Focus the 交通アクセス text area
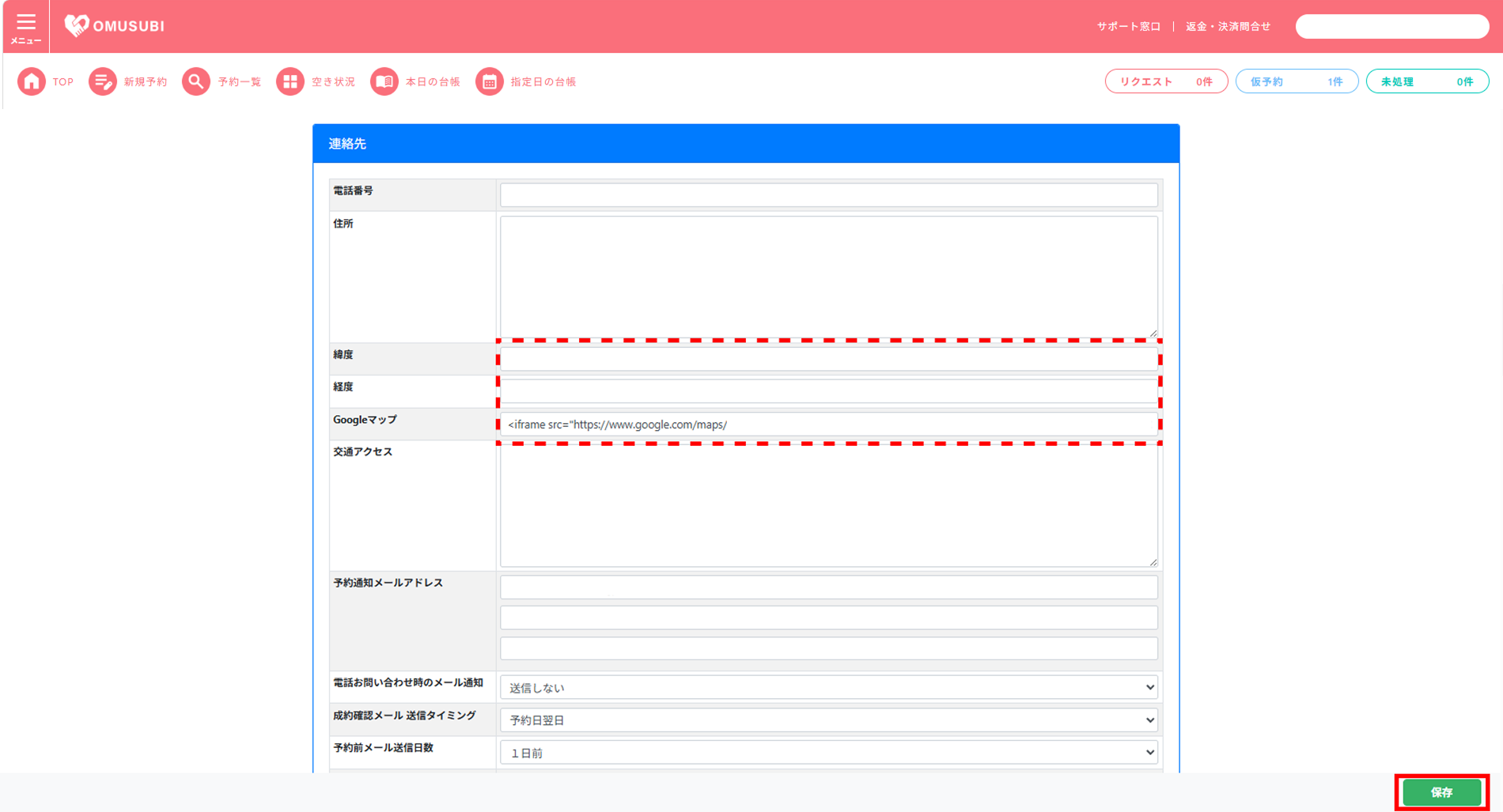 (x=829, y=506)
